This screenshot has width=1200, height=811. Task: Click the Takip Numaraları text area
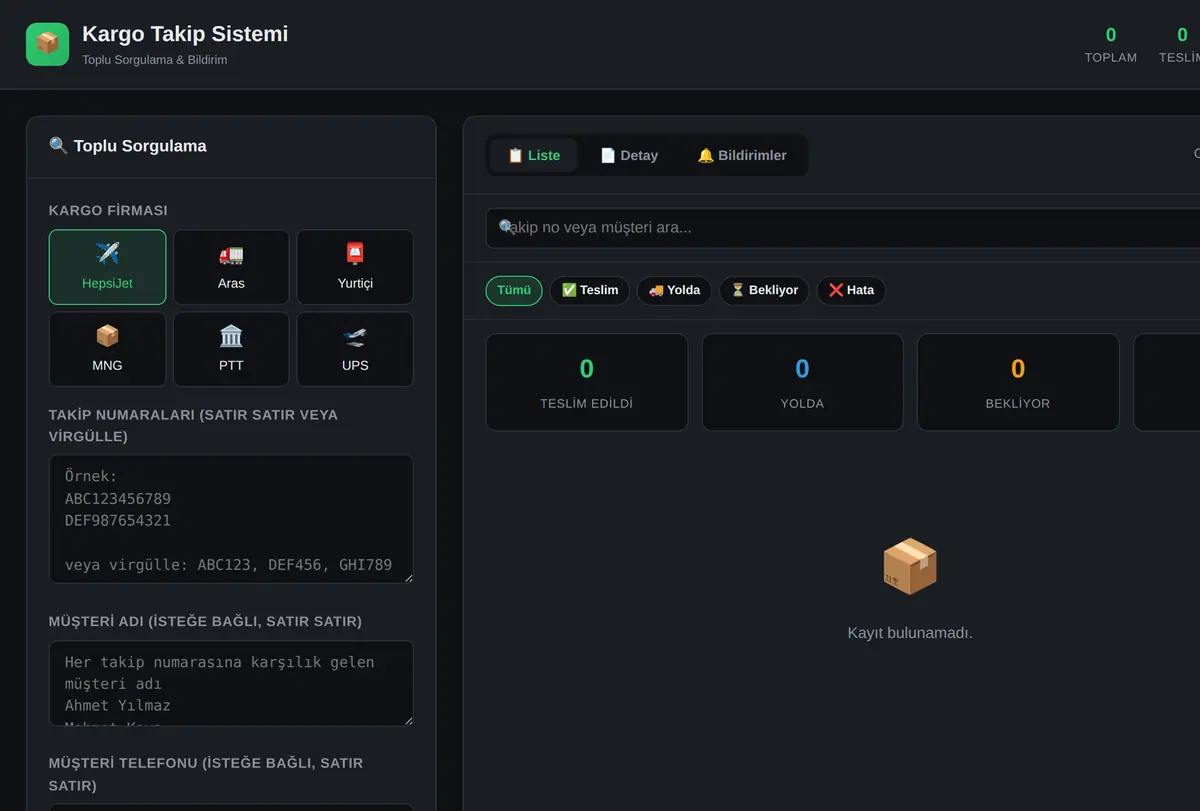click(x=231, y=519)
